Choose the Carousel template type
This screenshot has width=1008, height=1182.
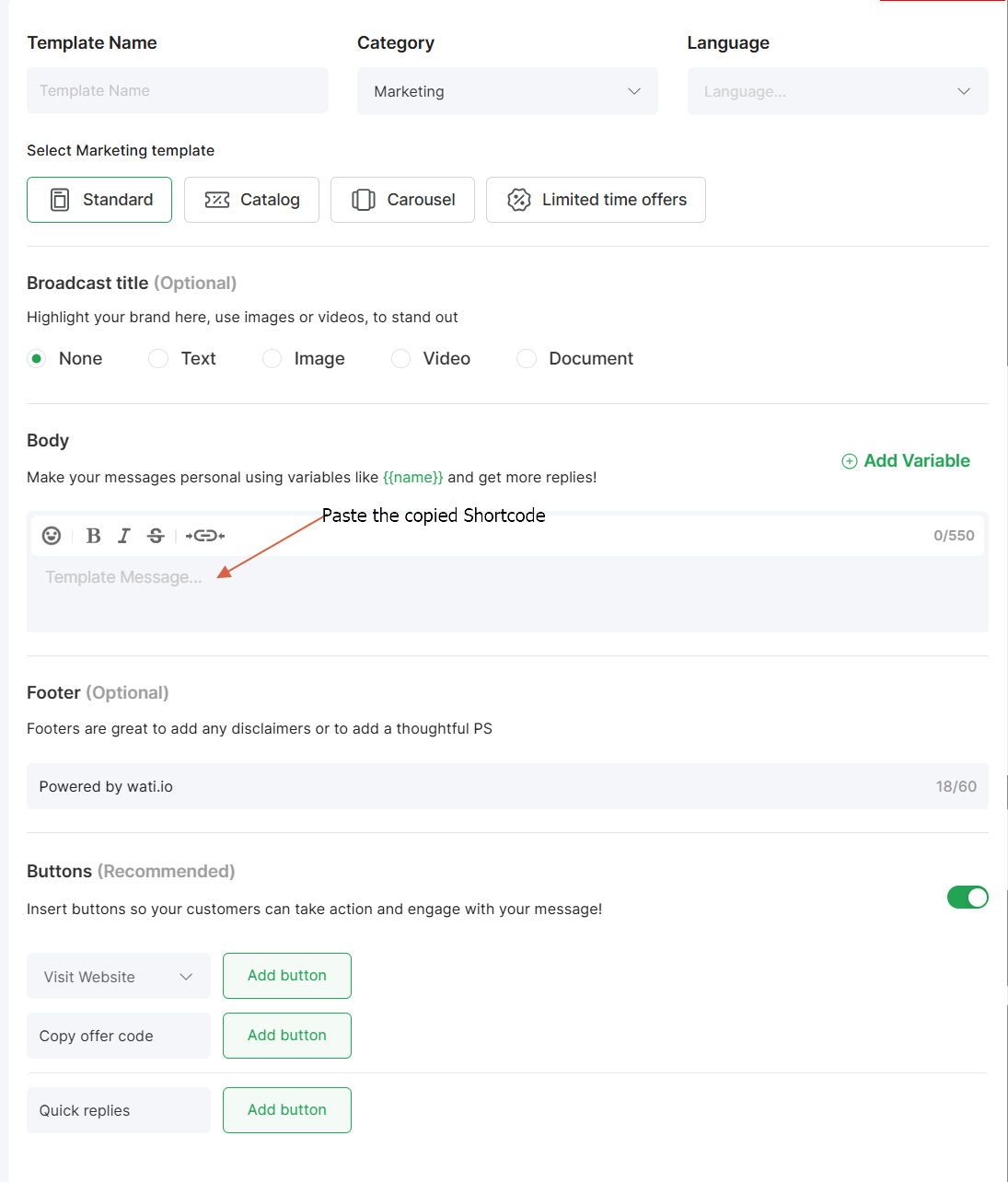pyautogui.click(x=402, y=200)
